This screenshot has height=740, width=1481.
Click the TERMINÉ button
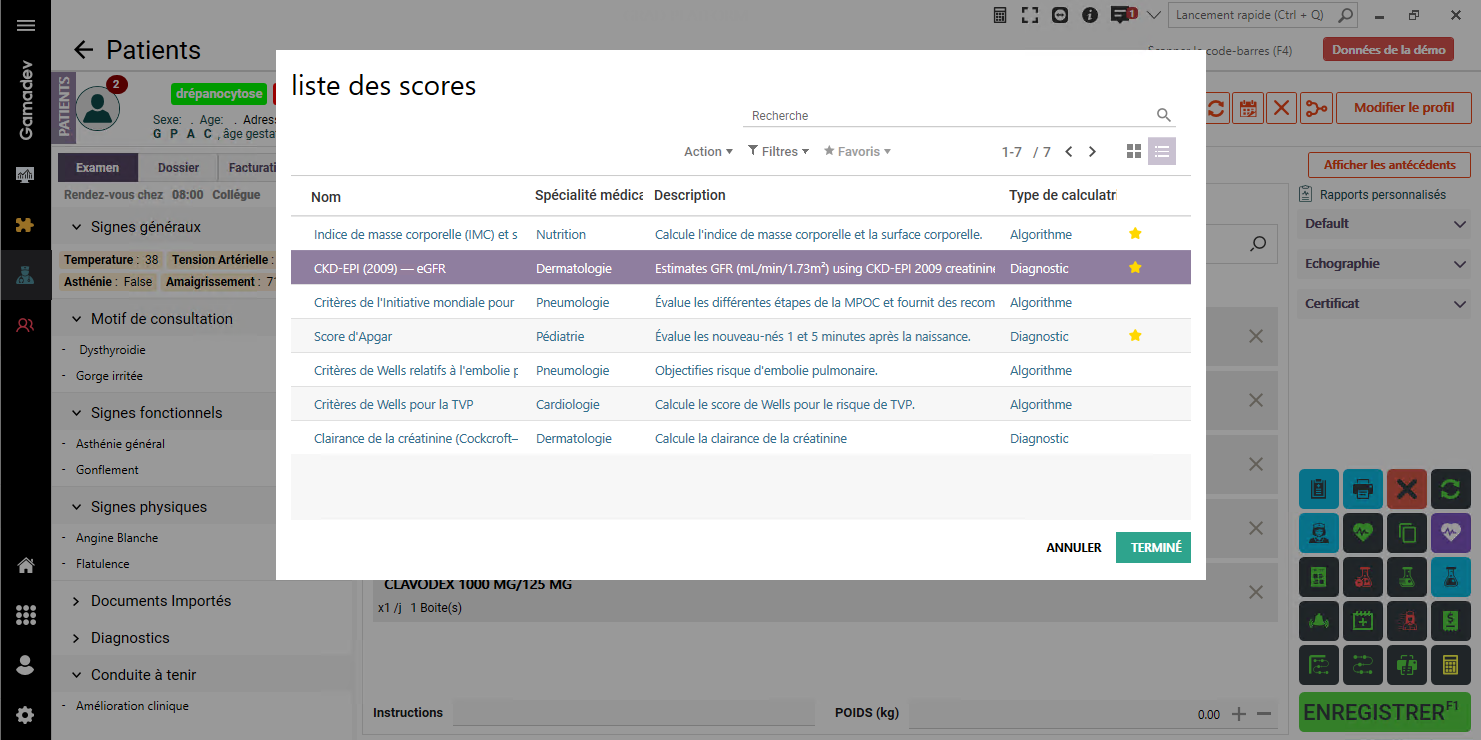(1155, 547)
